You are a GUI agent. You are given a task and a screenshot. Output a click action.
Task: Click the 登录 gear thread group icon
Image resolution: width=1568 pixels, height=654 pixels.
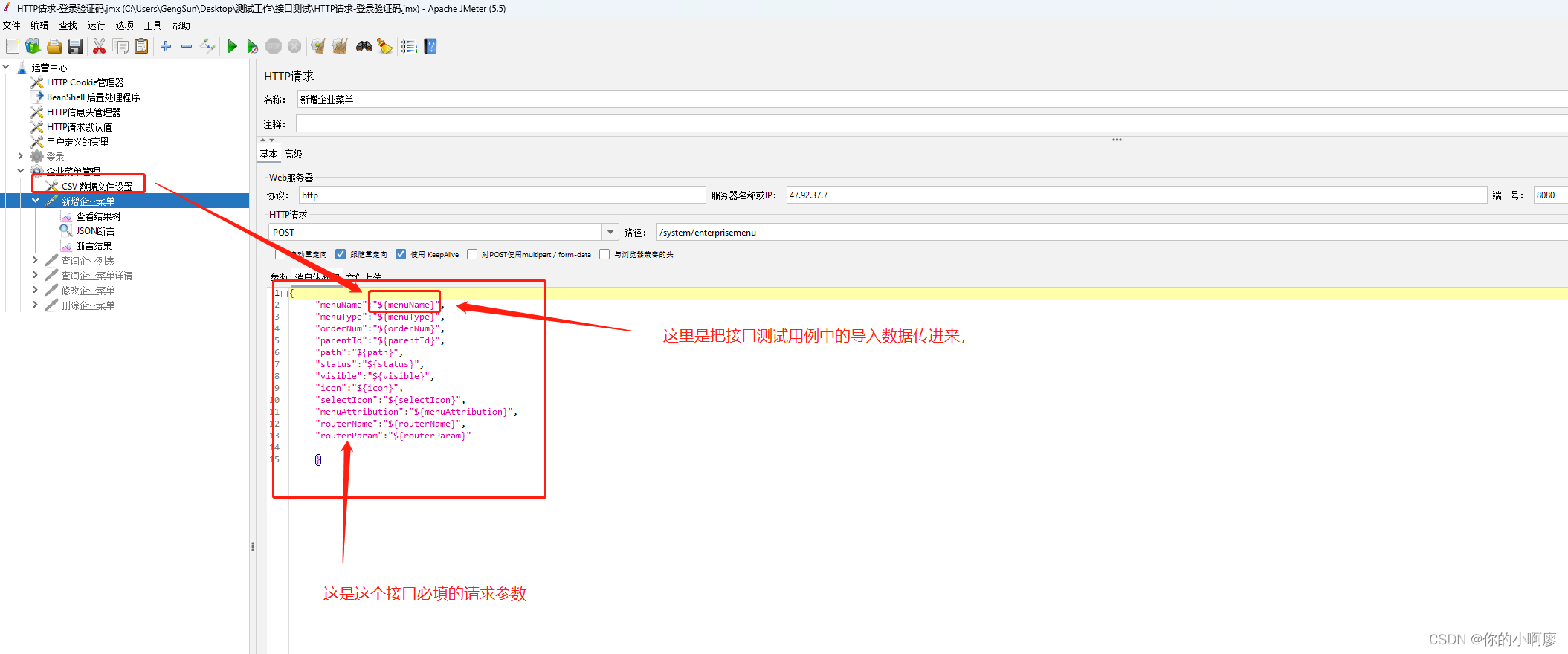click(x=36, y=157)
